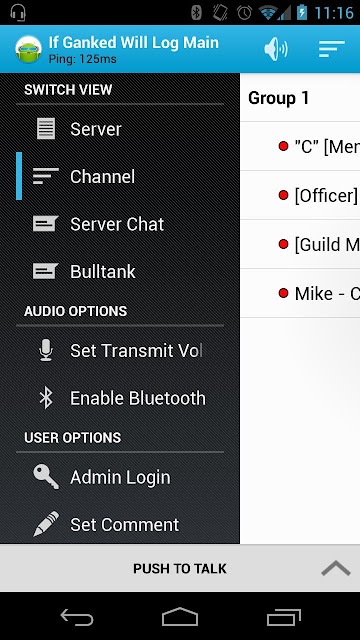
Task: Tap the Android Home navigation button
Action: (x=180, y=616)
